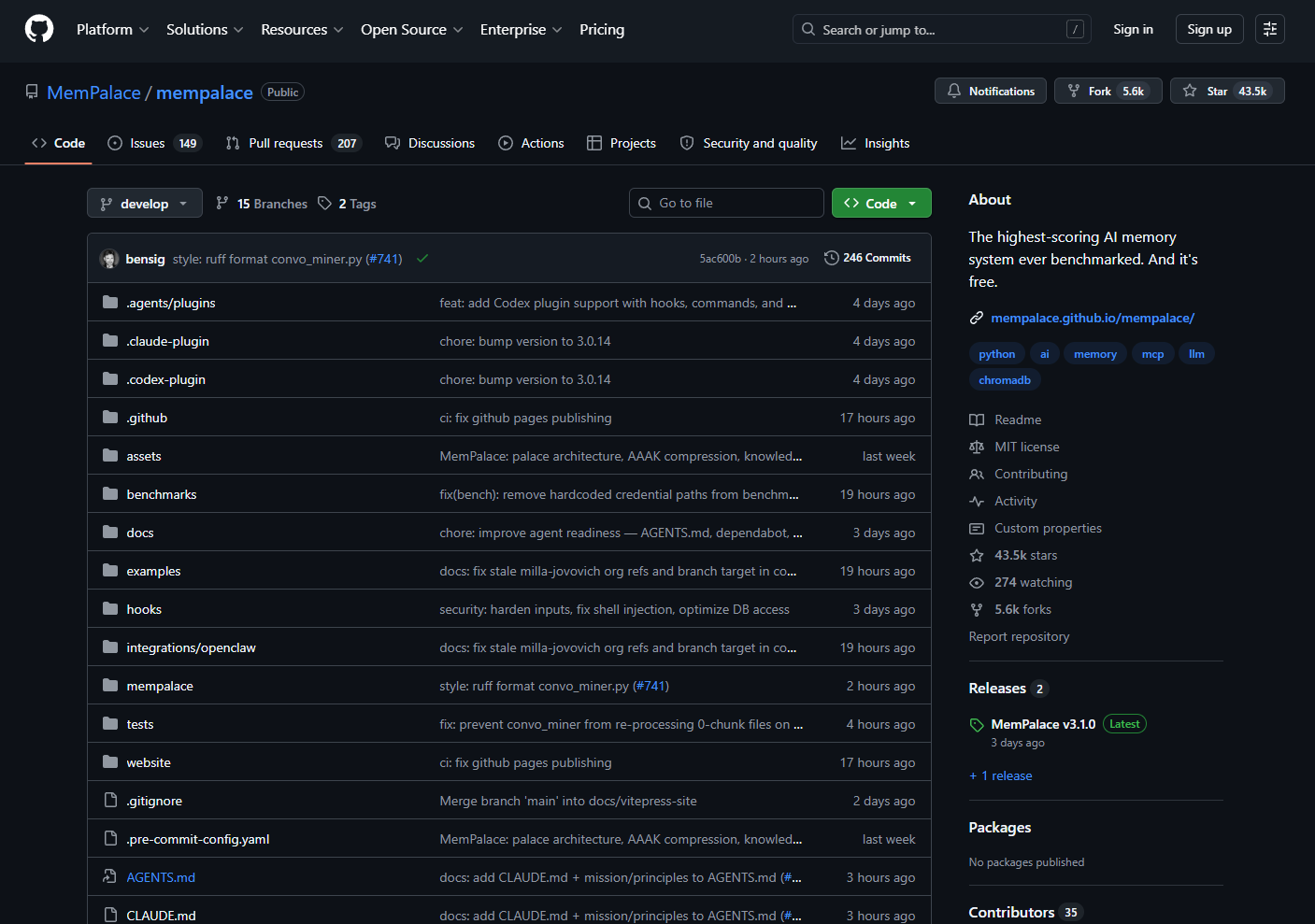The image size is (1315, 924).
Task: Click the Sign up button
Action: tap(1208, 29)
